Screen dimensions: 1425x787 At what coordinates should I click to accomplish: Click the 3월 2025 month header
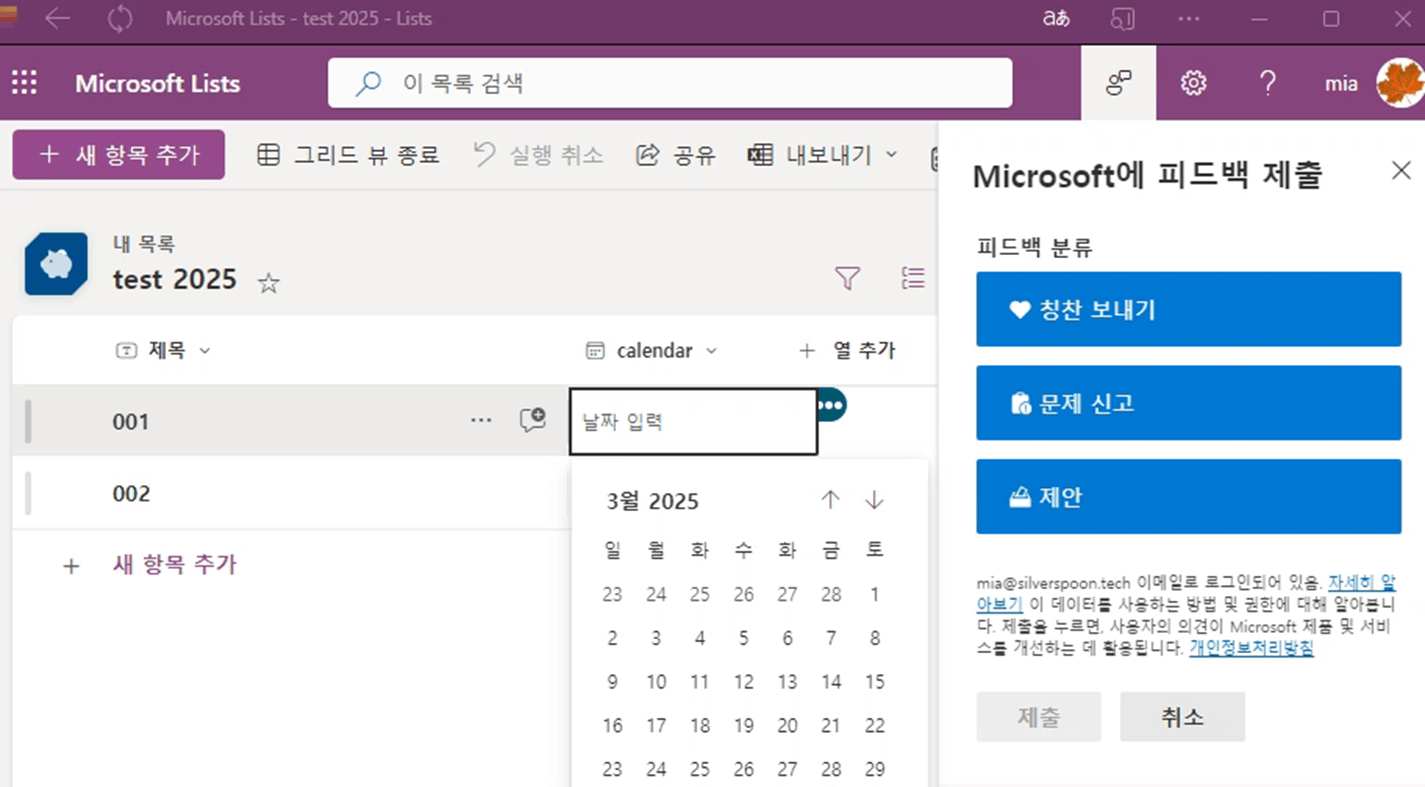coord(652,501)
